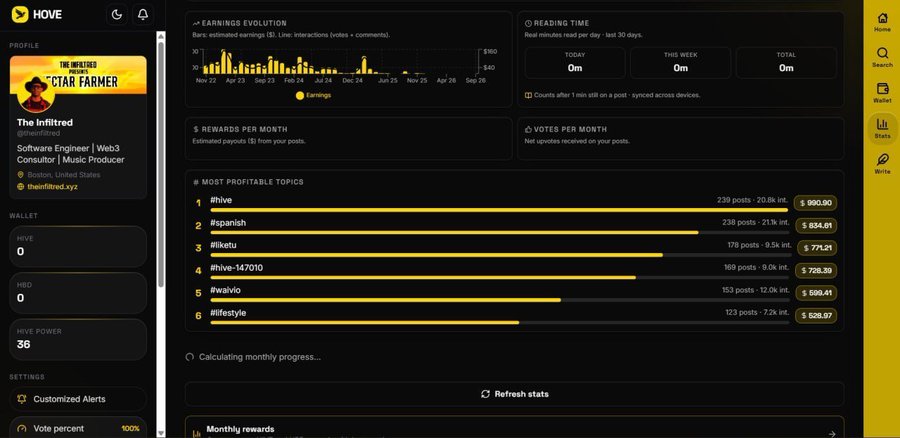The image size is (900, 438).
Task: Click the thumbs-up icon by Votes Per Month
Action: [528, 129]
